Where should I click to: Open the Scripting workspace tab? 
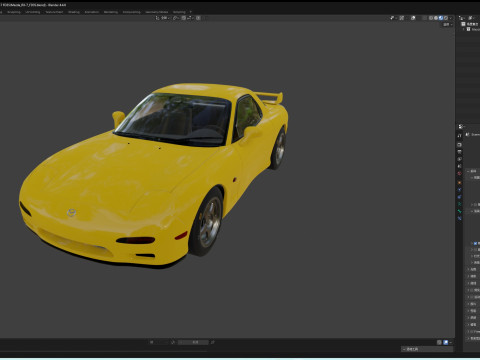(x=179, y=12)
